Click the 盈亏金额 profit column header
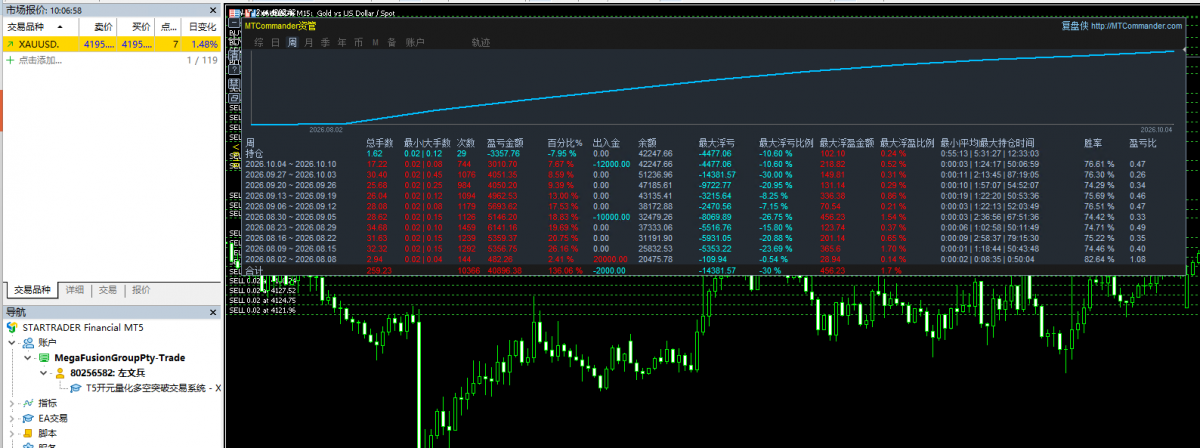The height and width of the screenshot is (448, 1200). (504, 143)
